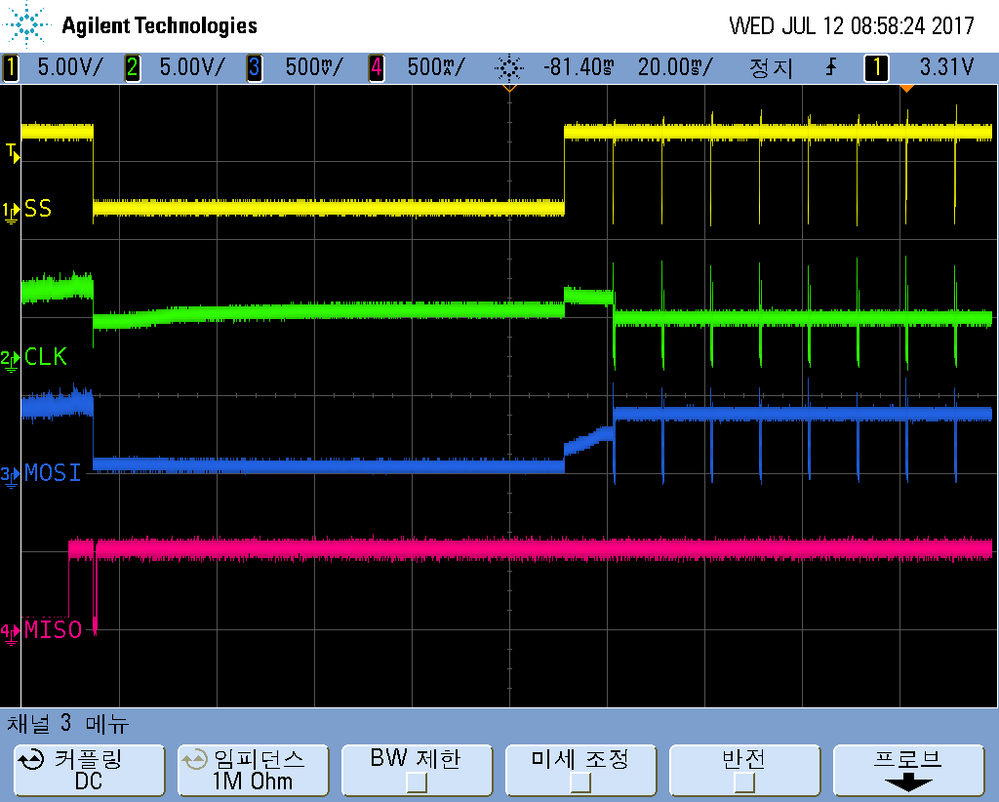Click the channel 2 scale 5.00V/

pos(192,67)
